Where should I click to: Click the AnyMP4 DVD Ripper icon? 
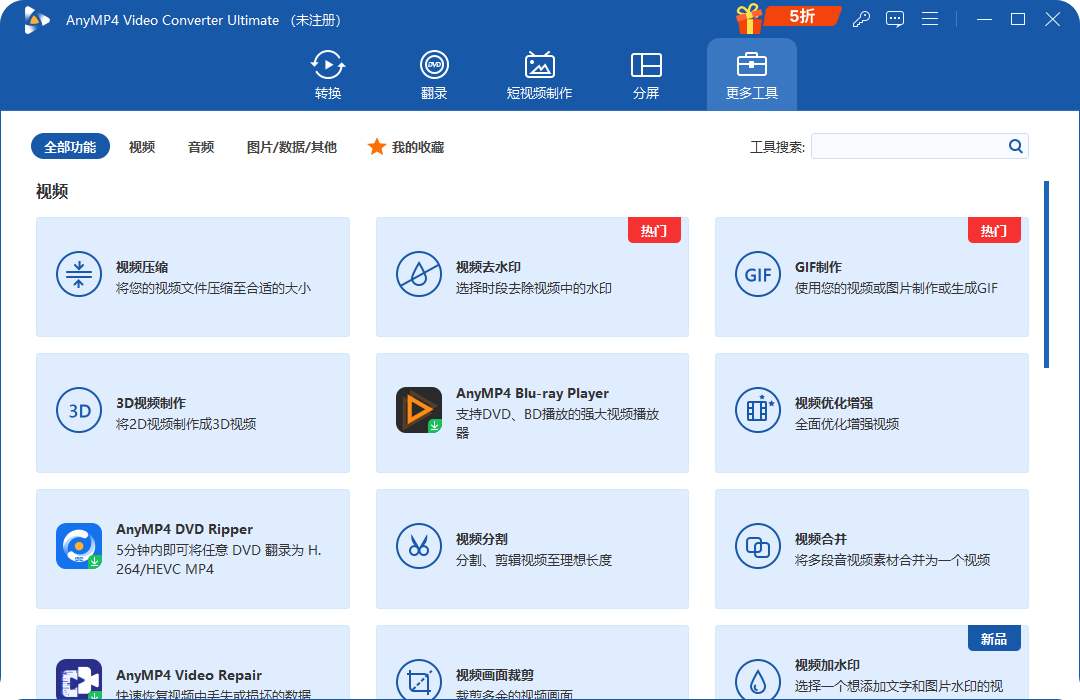(79, 546)
